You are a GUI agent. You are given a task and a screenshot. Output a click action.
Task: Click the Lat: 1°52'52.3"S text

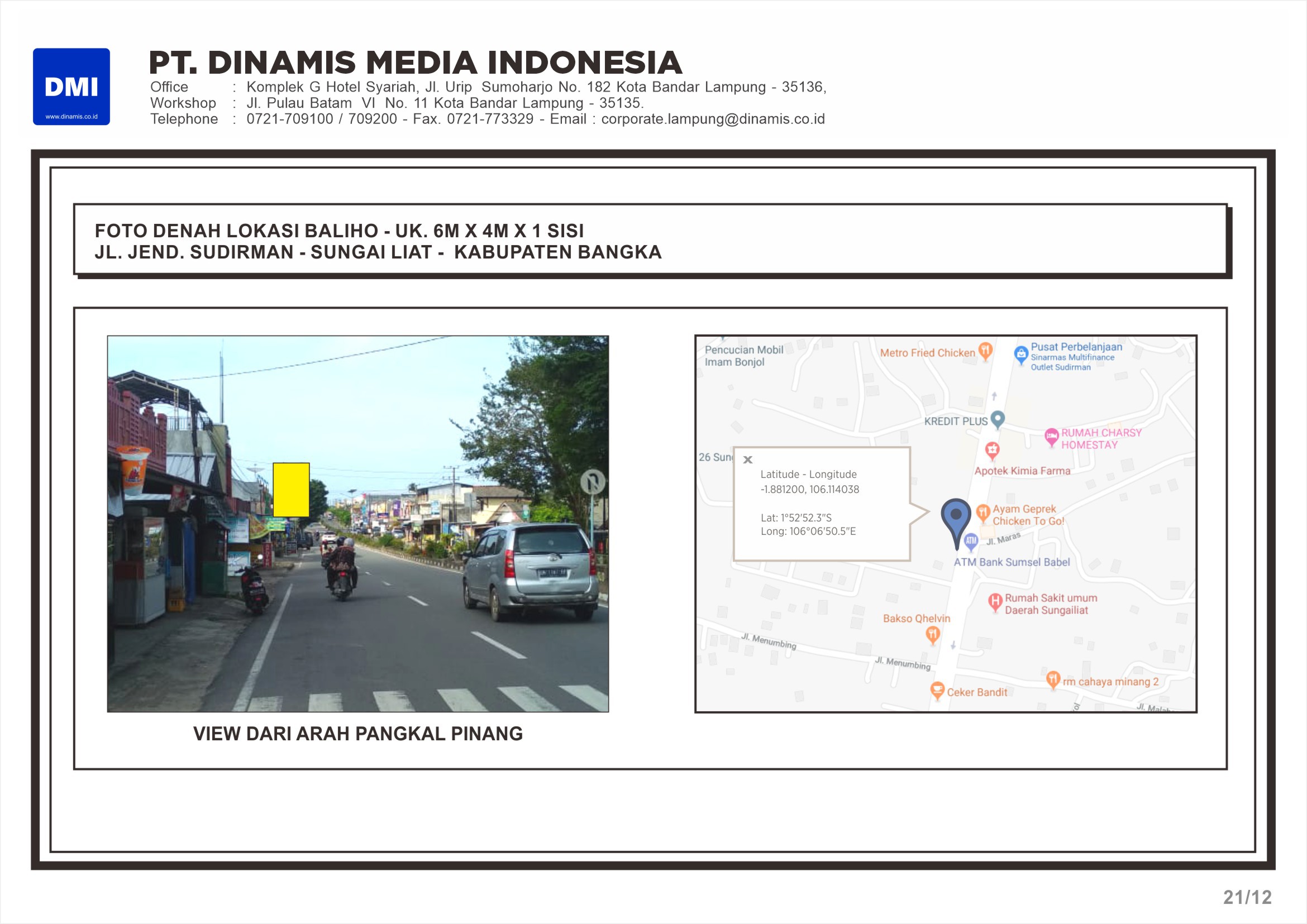coord(796,518)
